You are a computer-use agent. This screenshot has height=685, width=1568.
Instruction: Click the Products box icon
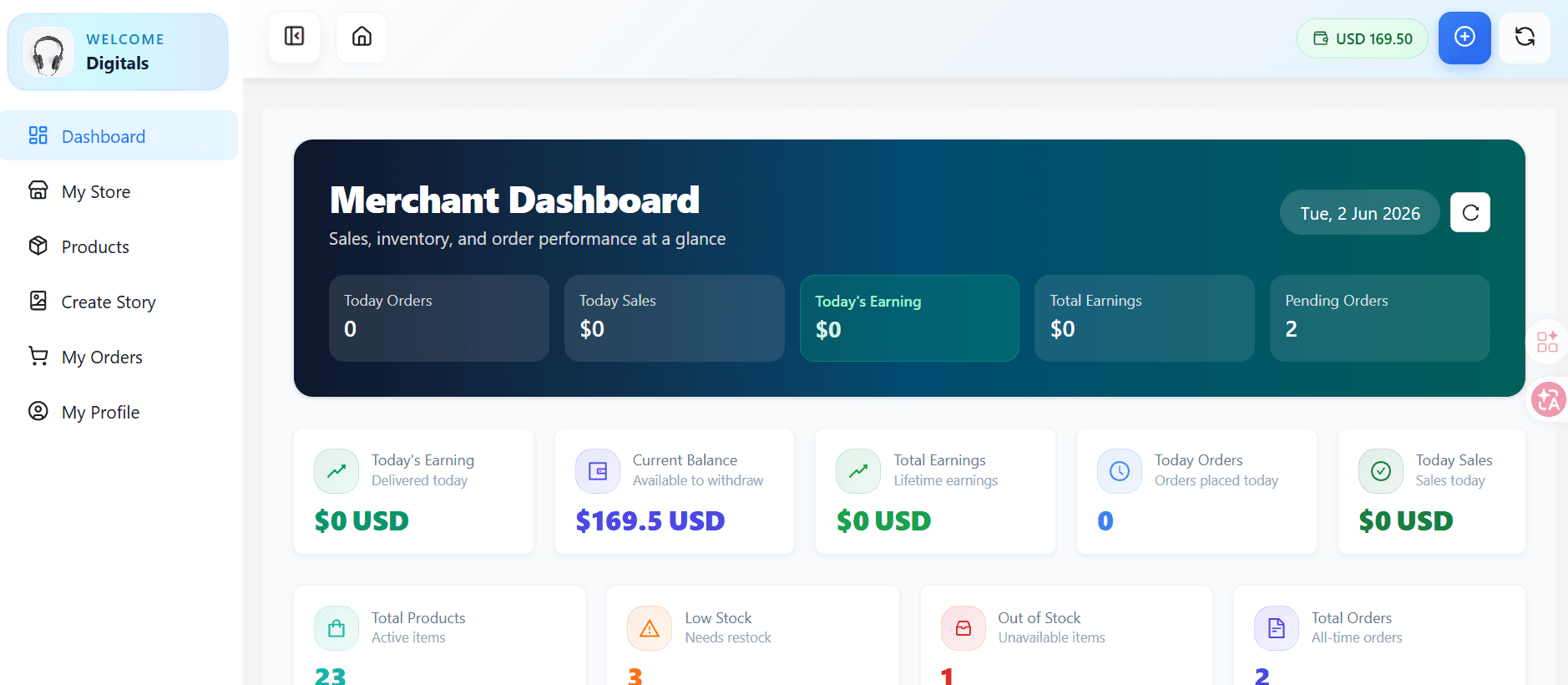click(x=38, y=246)
